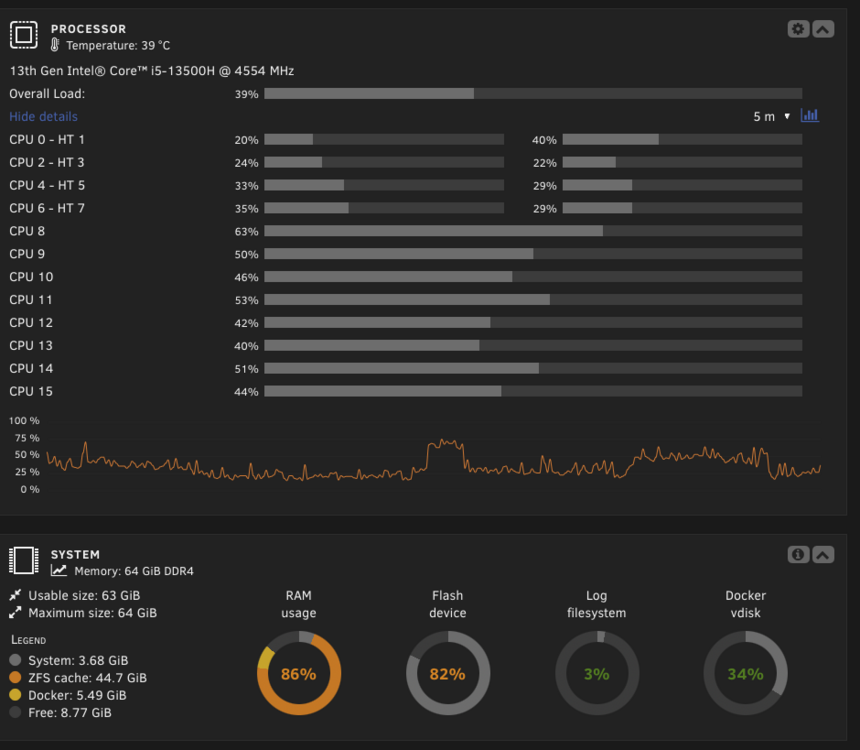
Task: Click the 'CPU 15' label
Action: pos(31,391)
